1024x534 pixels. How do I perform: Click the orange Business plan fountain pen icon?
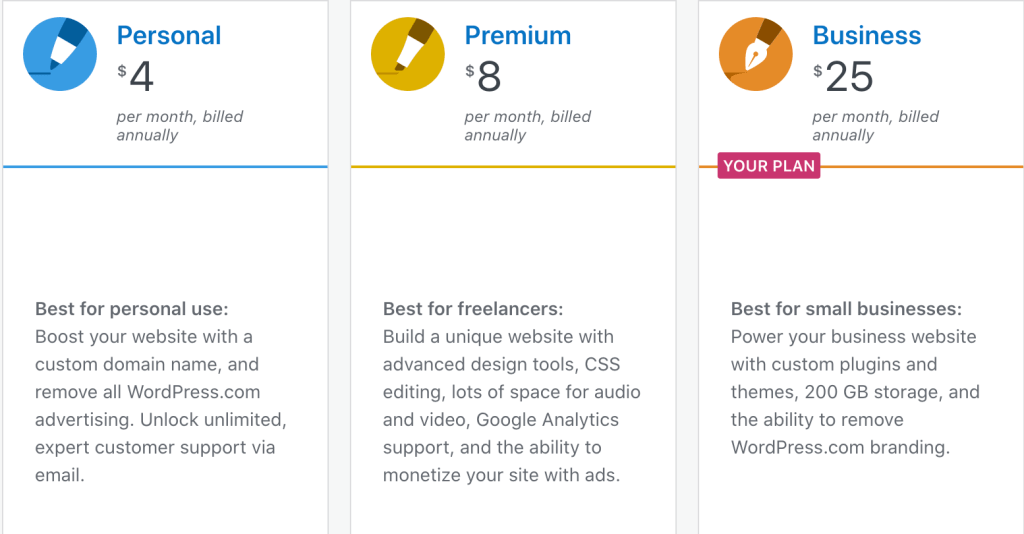tap(756, 54)
